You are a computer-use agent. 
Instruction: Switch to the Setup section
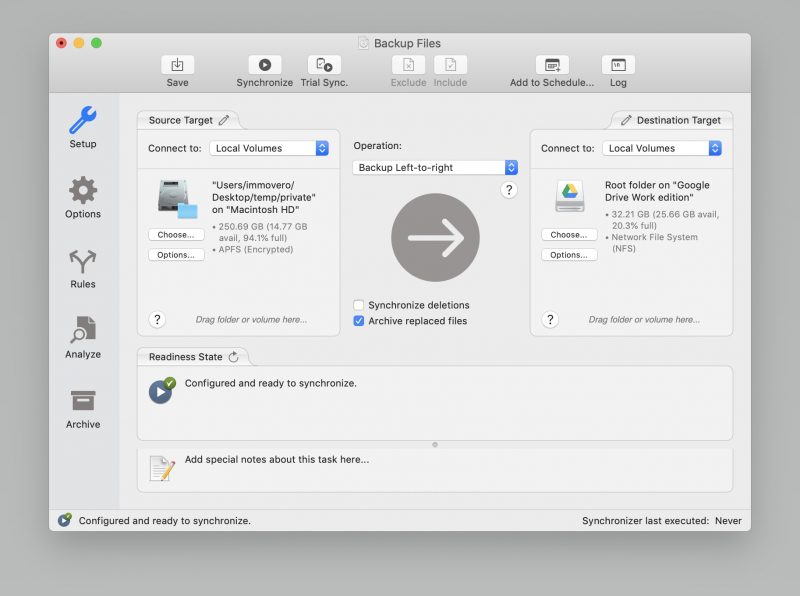[83, 127]
